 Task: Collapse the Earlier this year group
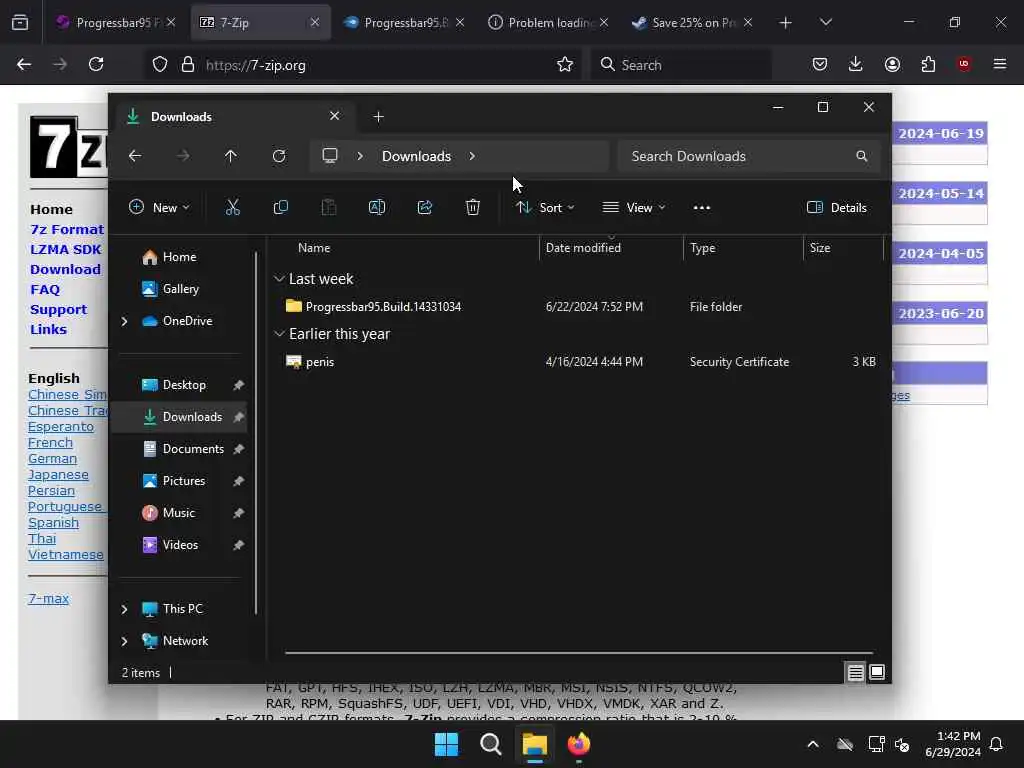click(279, 334)
